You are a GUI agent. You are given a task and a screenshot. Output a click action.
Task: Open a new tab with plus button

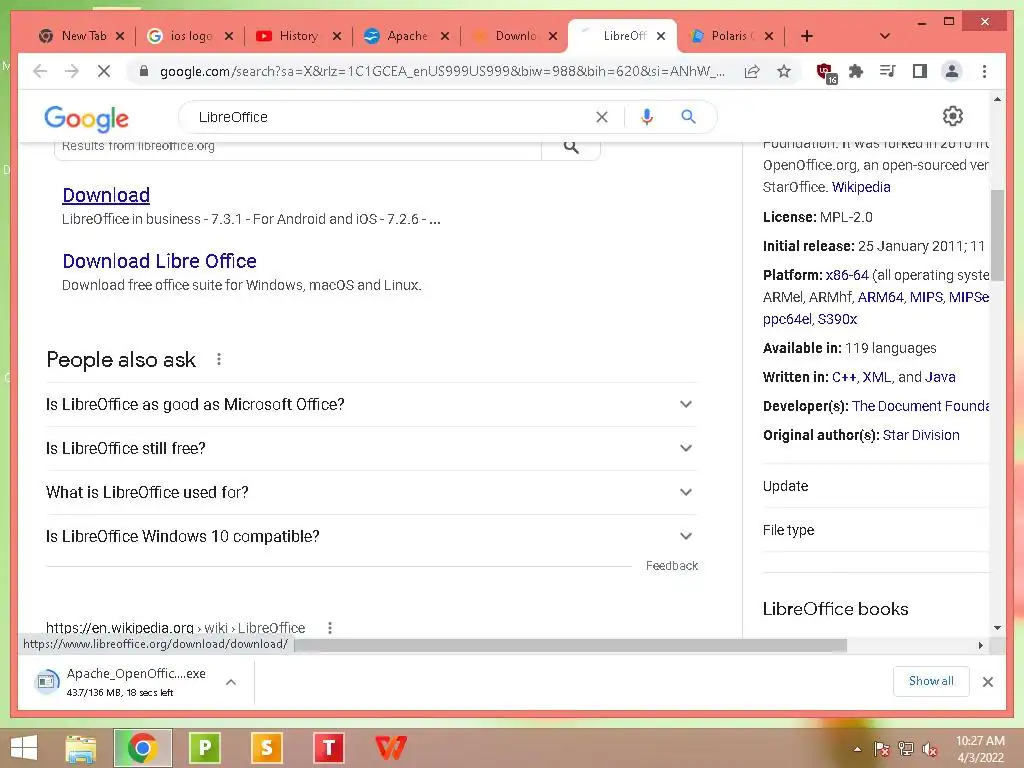pos(807,36)
